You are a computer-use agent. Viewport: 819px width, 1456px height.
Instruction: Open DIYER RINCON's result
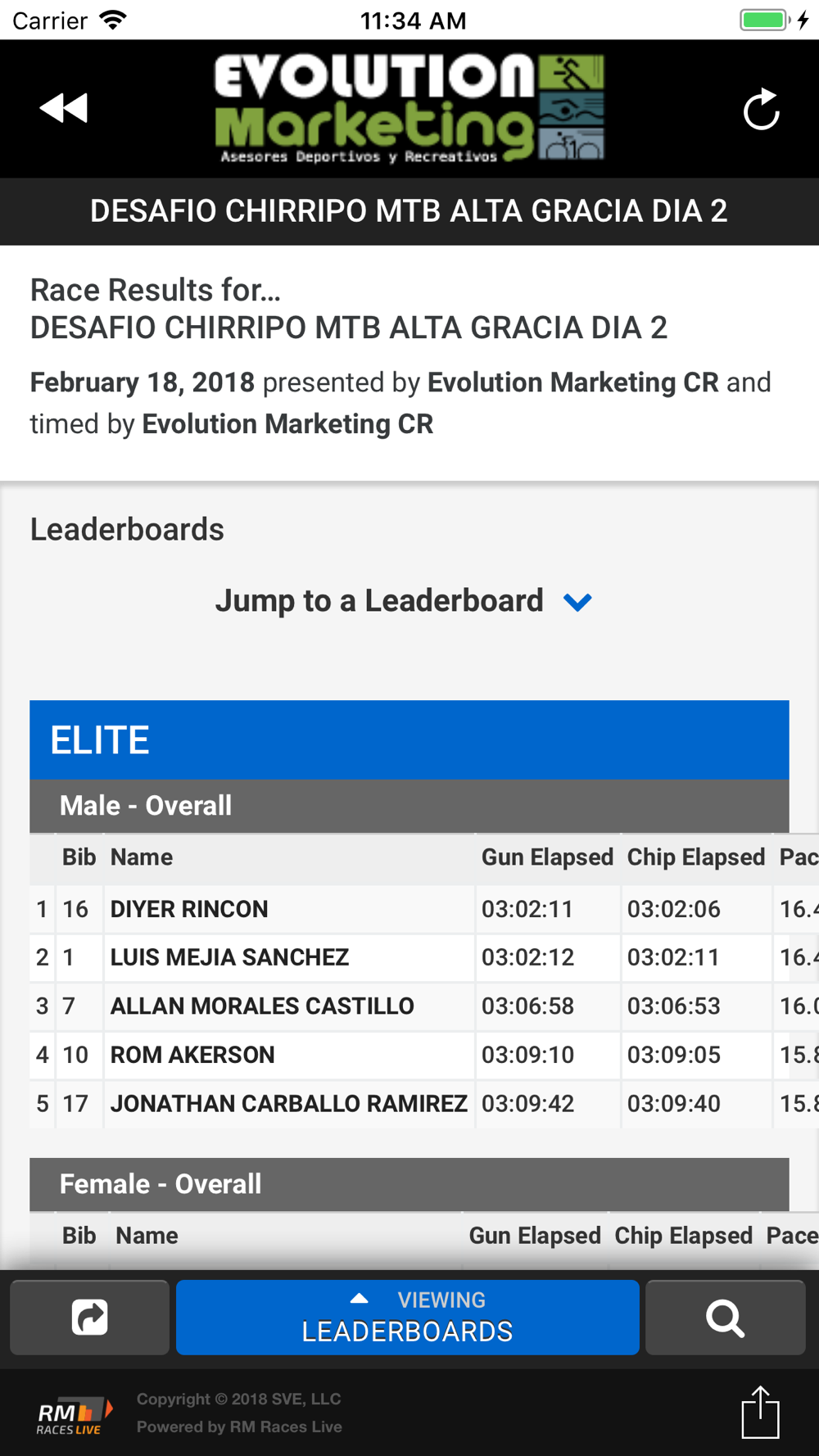(189, 909)
